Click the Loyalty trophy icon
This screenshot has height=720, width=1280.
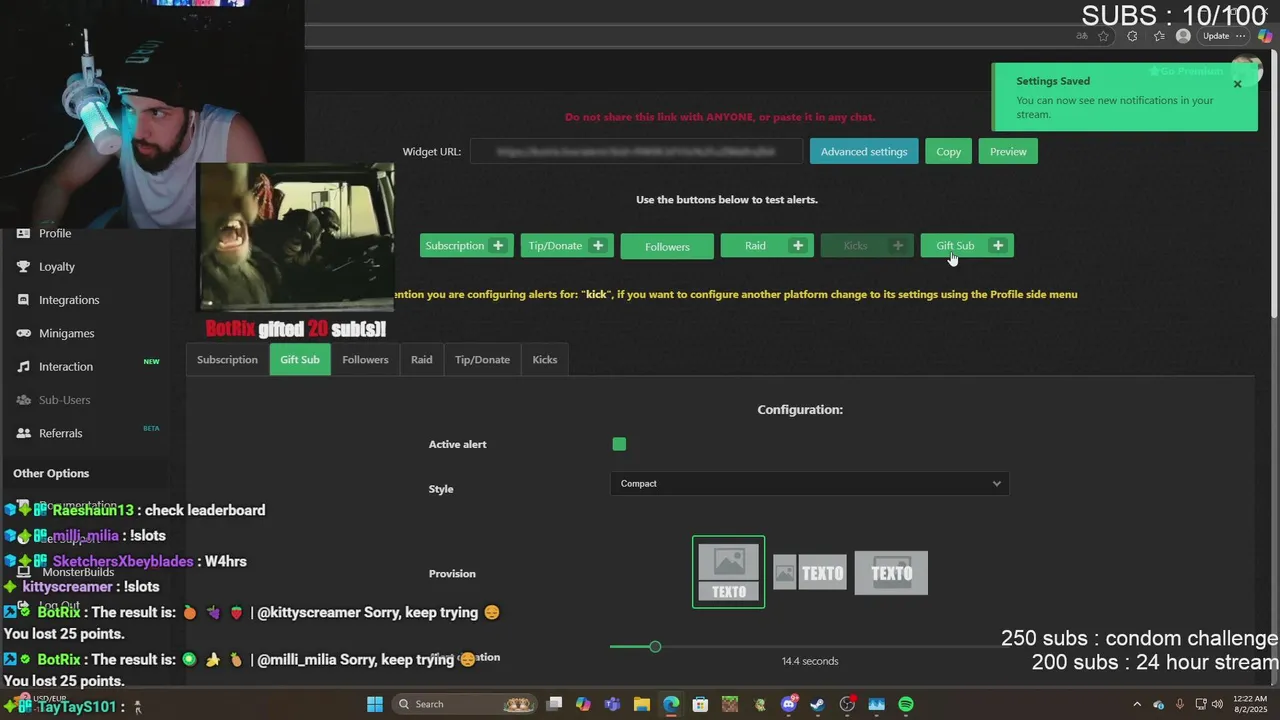pos(24,267)
